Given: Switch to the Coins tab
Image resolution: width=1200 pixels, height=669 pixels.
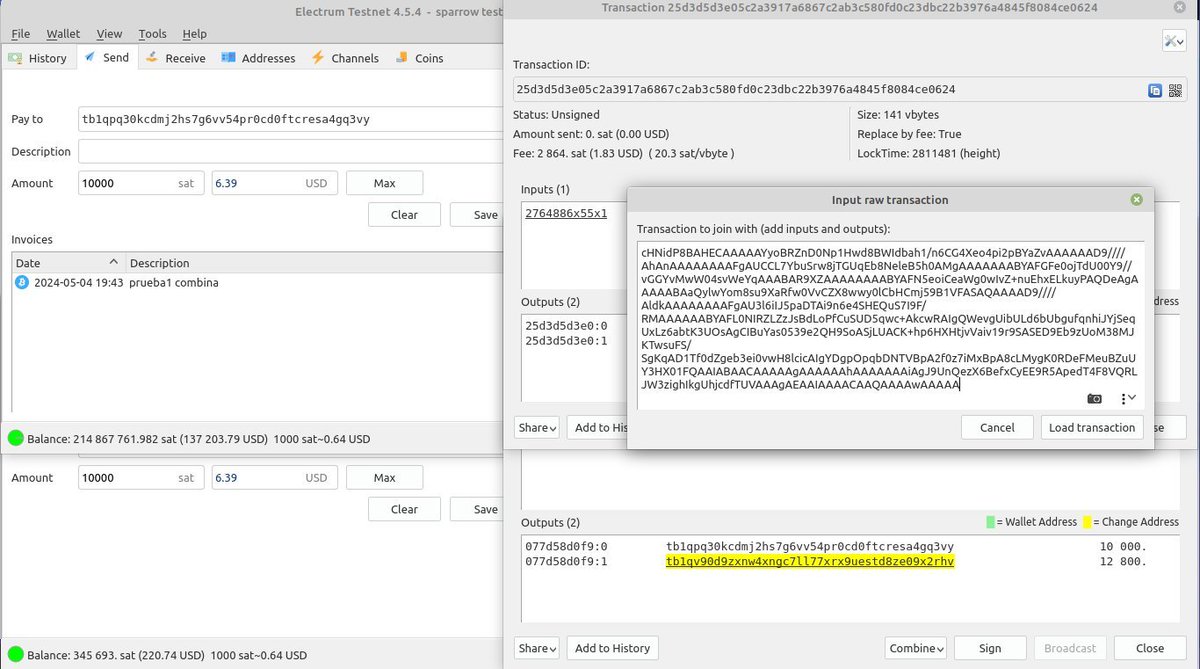Looking at the screenshot, I should (x=419, y=58).
